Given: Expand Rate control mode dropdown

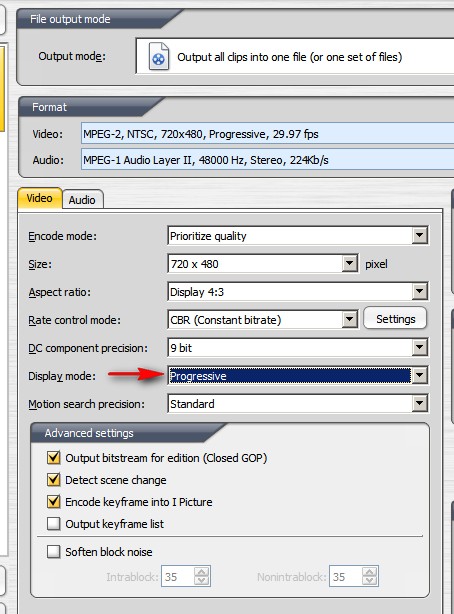Looking at the screenshot, I should pyautogui.click(x=349, y=320).
